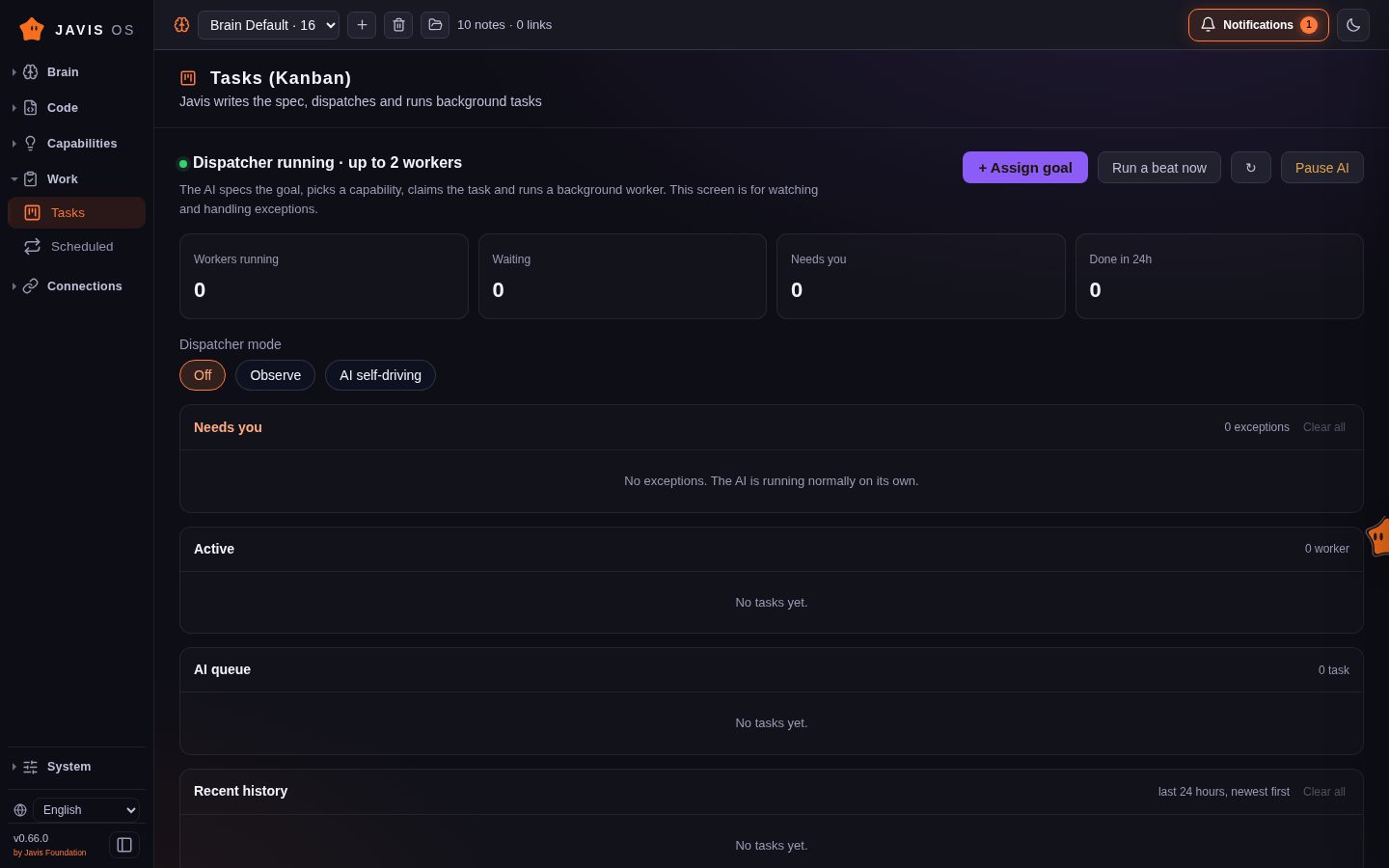
Task: Delete the brain using the trash icon
Action: click(398, 25)
